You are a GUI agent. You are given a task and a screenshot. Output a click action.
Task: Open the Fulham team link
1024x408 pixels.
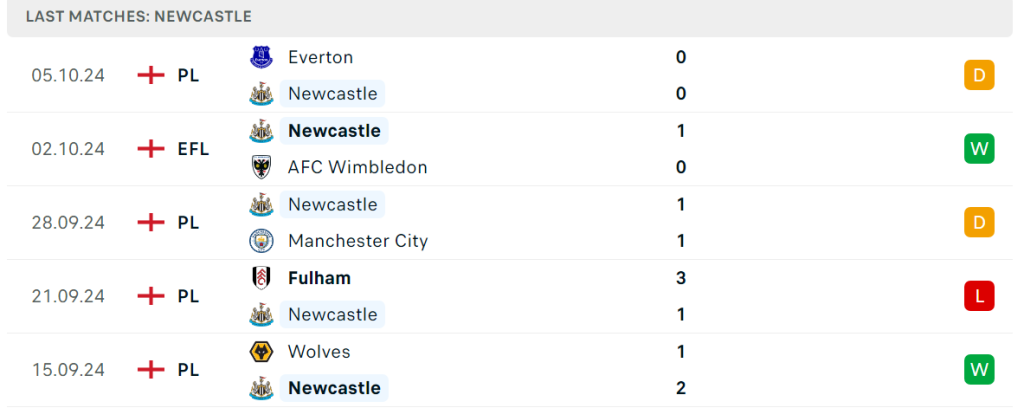click(x=319, y=278)
